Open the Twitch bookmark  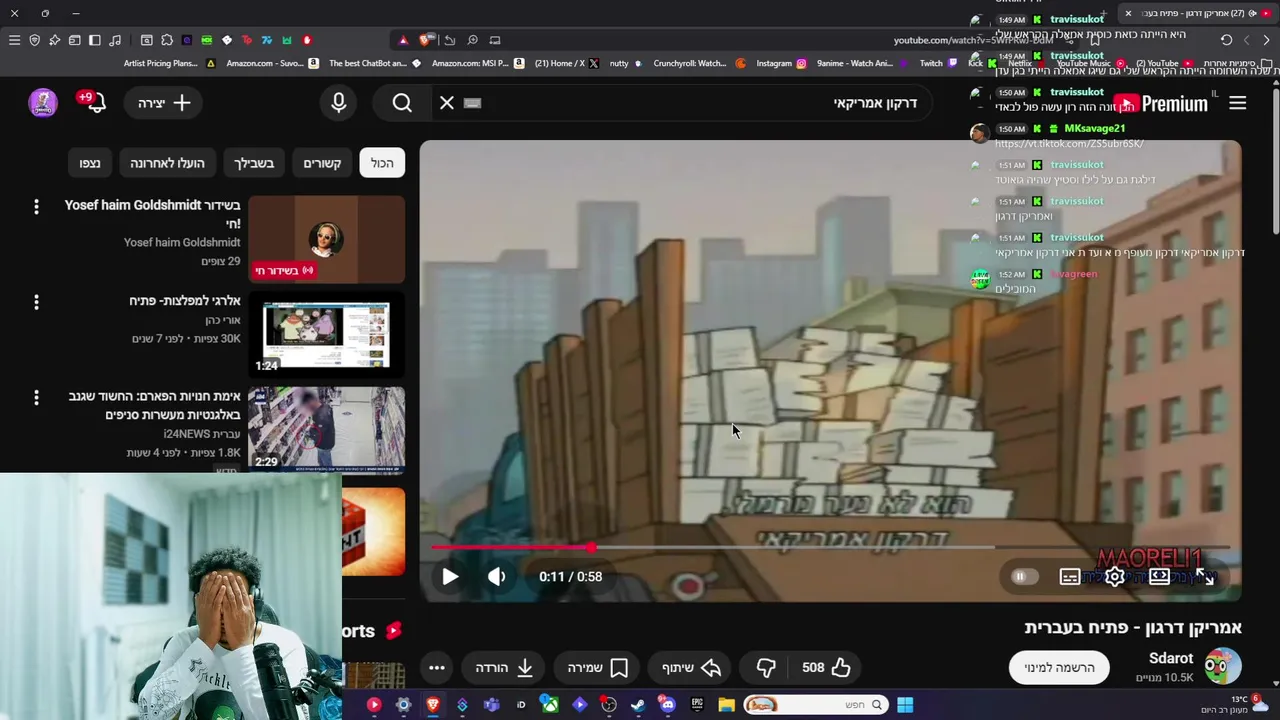(x=938, y=63)
